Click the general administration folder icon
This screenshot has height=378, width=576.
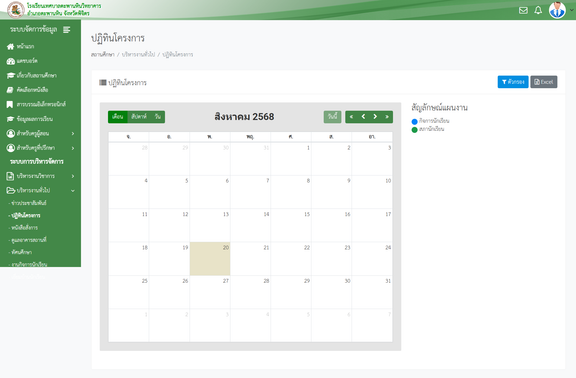11,190
